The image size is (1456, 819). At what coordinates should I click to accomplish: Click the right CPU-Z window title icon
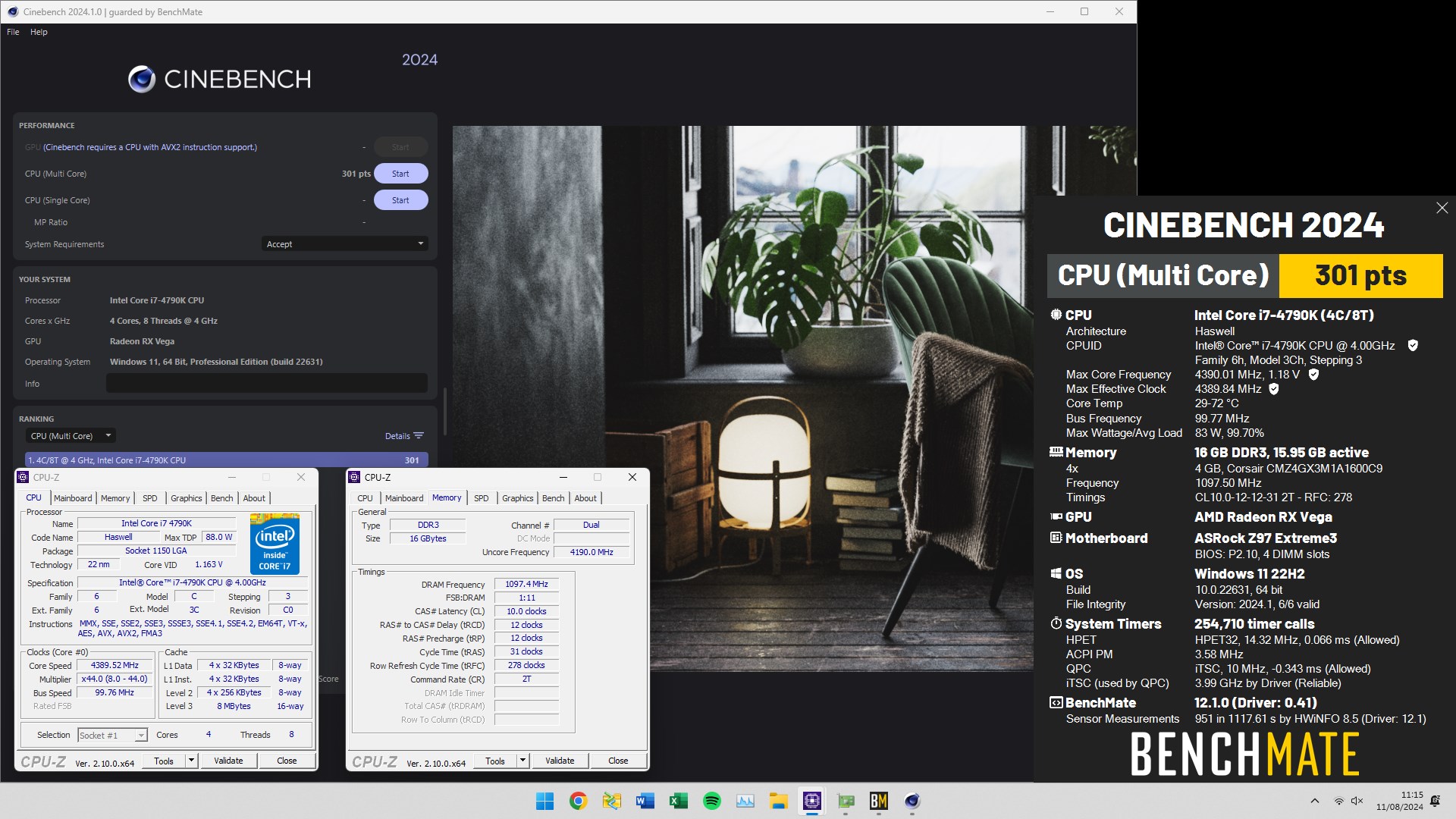[354, 477]
